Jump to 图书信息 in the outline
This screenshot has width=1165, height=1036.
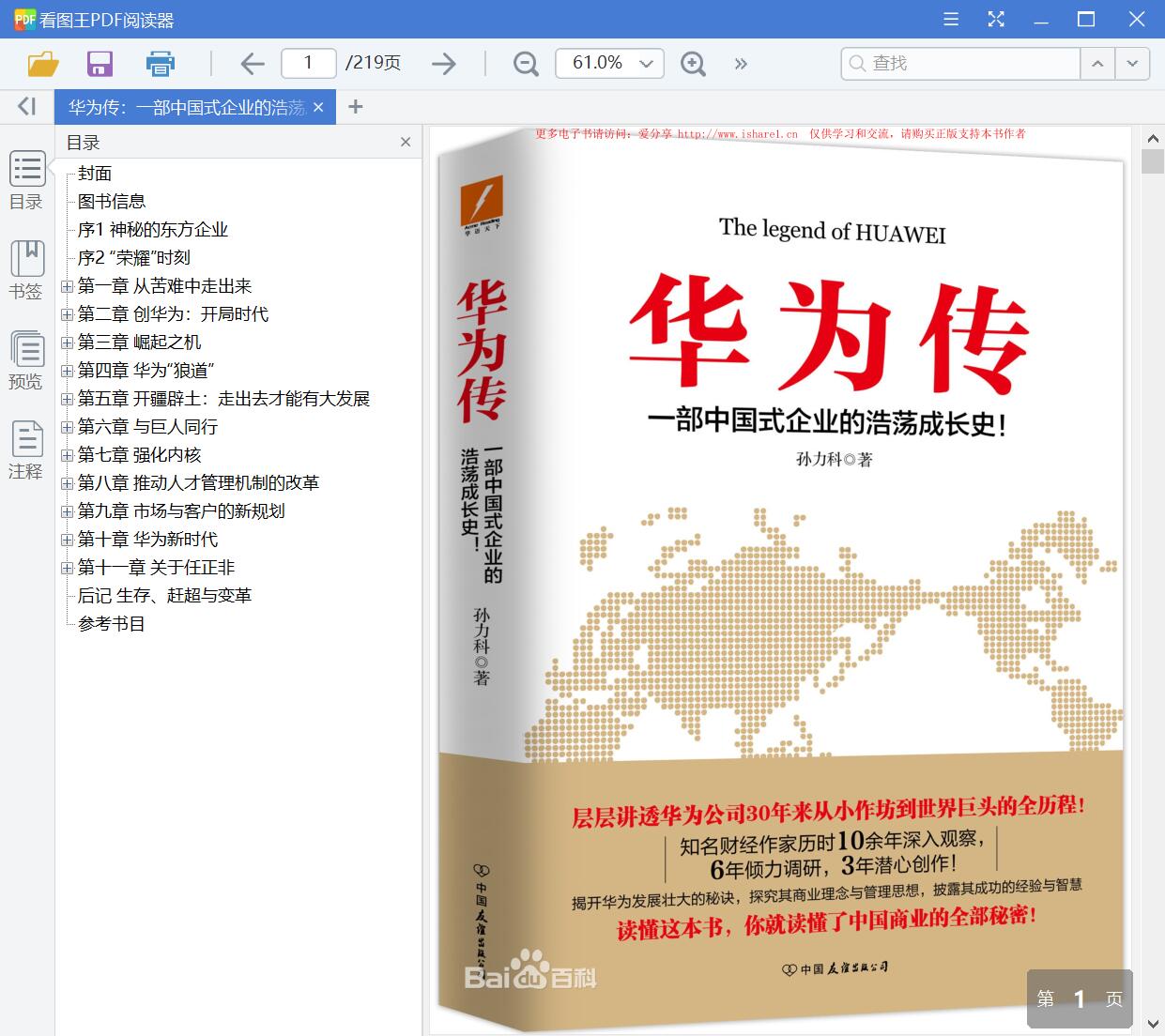112,202
